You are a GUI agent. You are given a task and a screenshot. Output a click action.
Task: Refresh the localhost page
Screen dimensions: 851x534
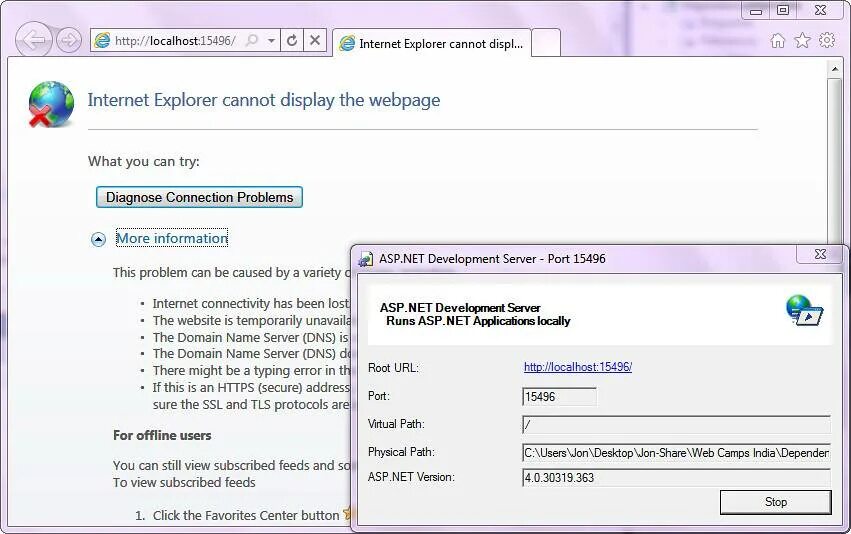tap(292, 40)
